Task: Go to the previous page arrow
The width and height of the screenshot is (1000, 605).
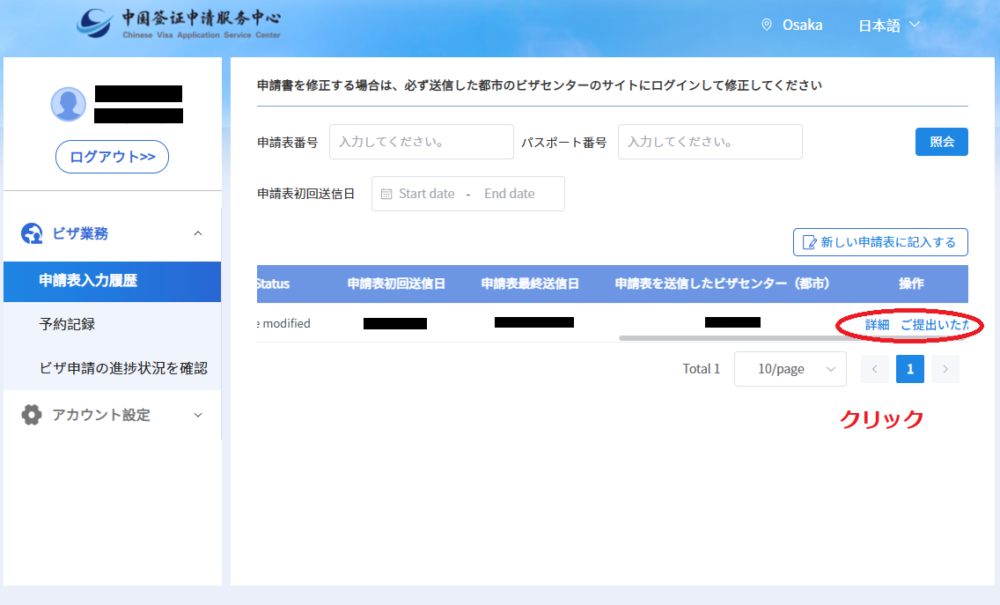Action: point(874,369)
